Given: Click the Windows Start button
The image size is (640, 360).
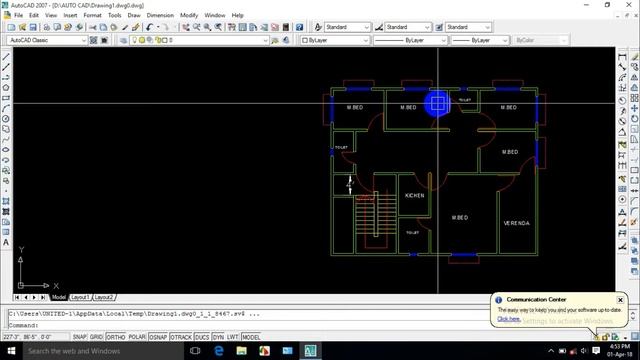Looking at the screenshot, I should [11, 351].
